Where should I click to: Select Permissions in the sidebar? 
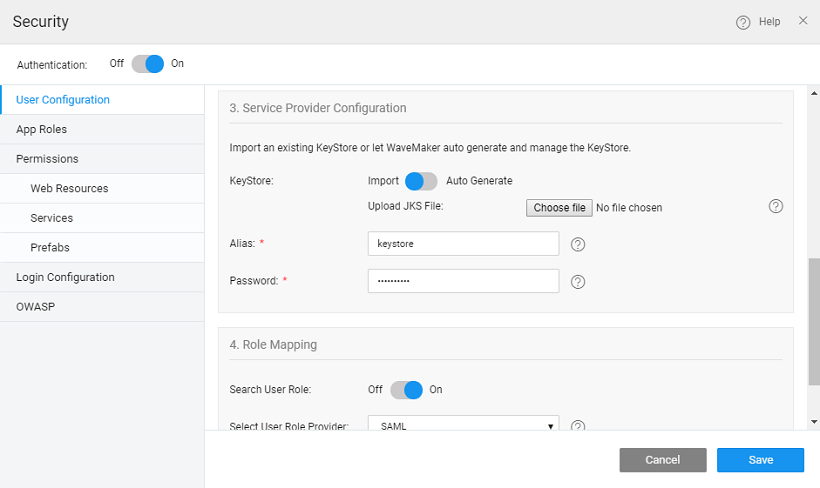pyautogui.click(x=47, y=159)
